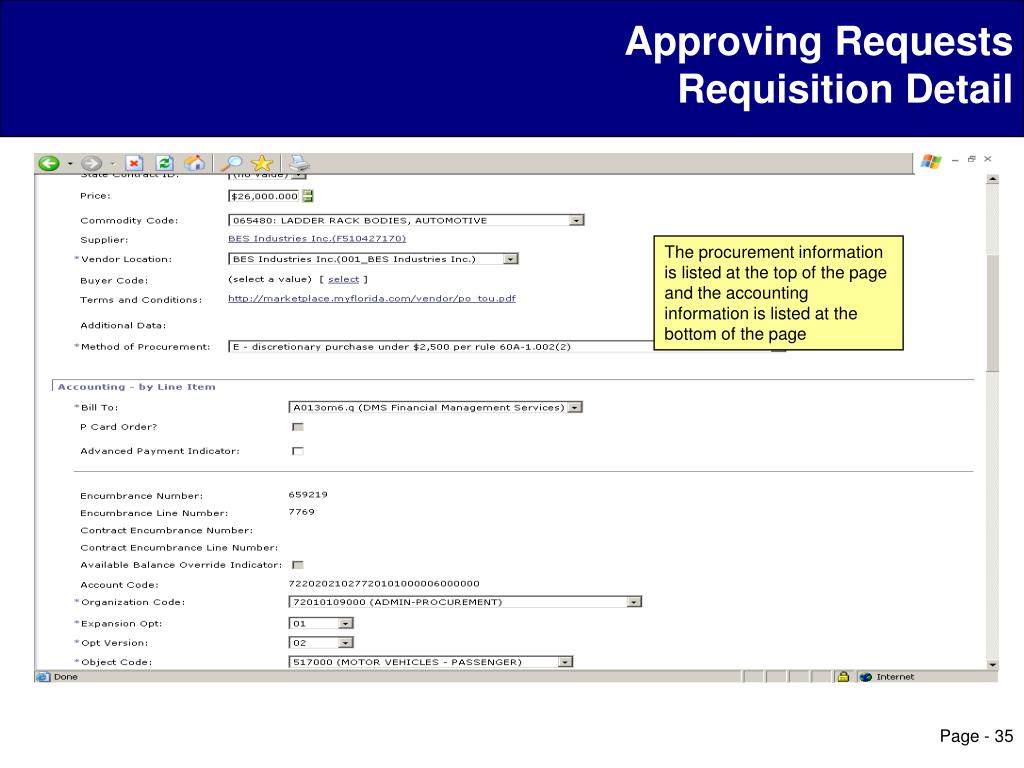Click the Account Code value 72202021027720101000006000000
The height and width of the screenshot is (768, 1024).
(384, 584)
